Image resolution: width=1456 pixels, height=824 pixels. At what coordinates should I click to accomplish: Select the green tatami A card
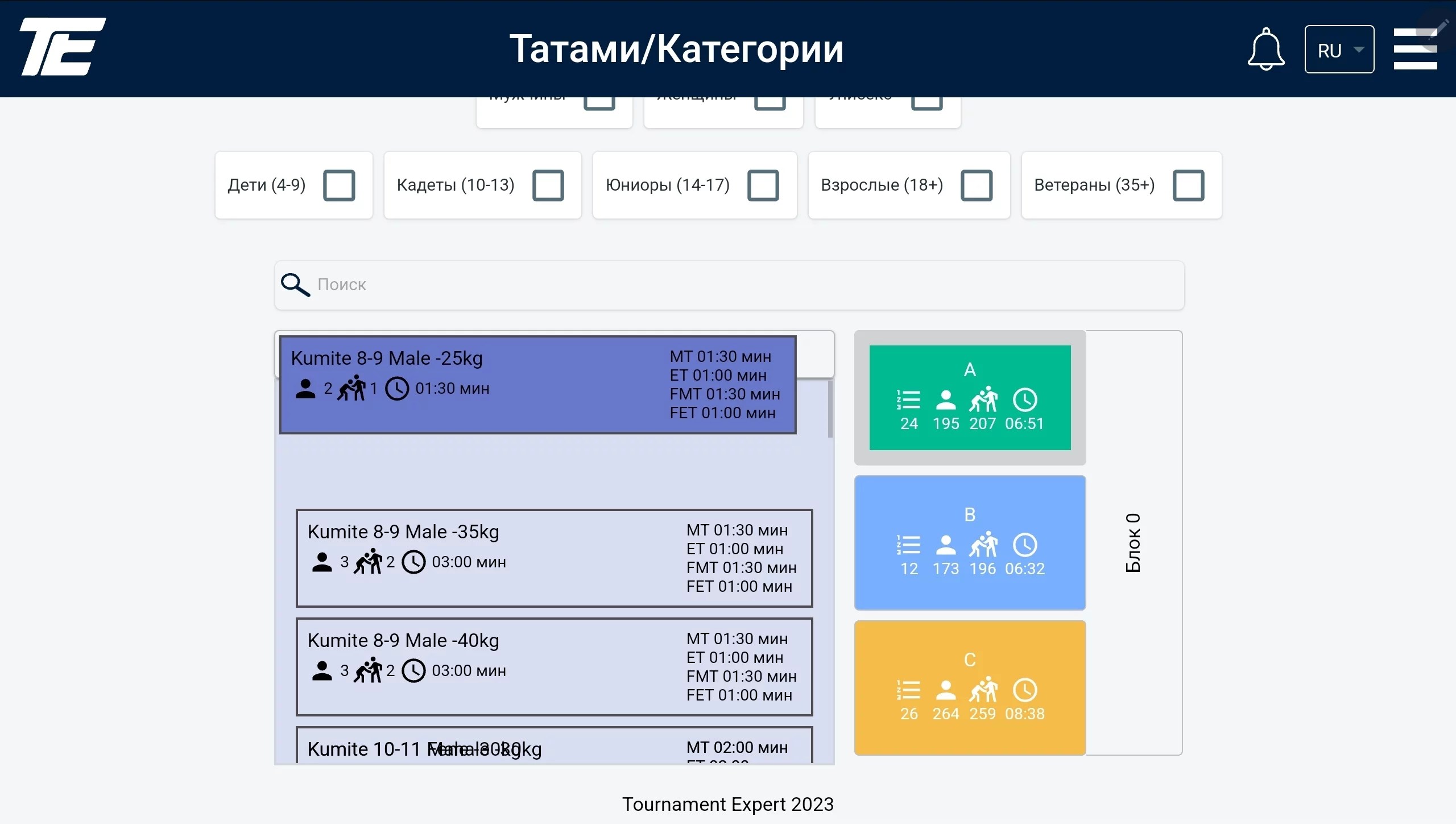tap(970, 398)
